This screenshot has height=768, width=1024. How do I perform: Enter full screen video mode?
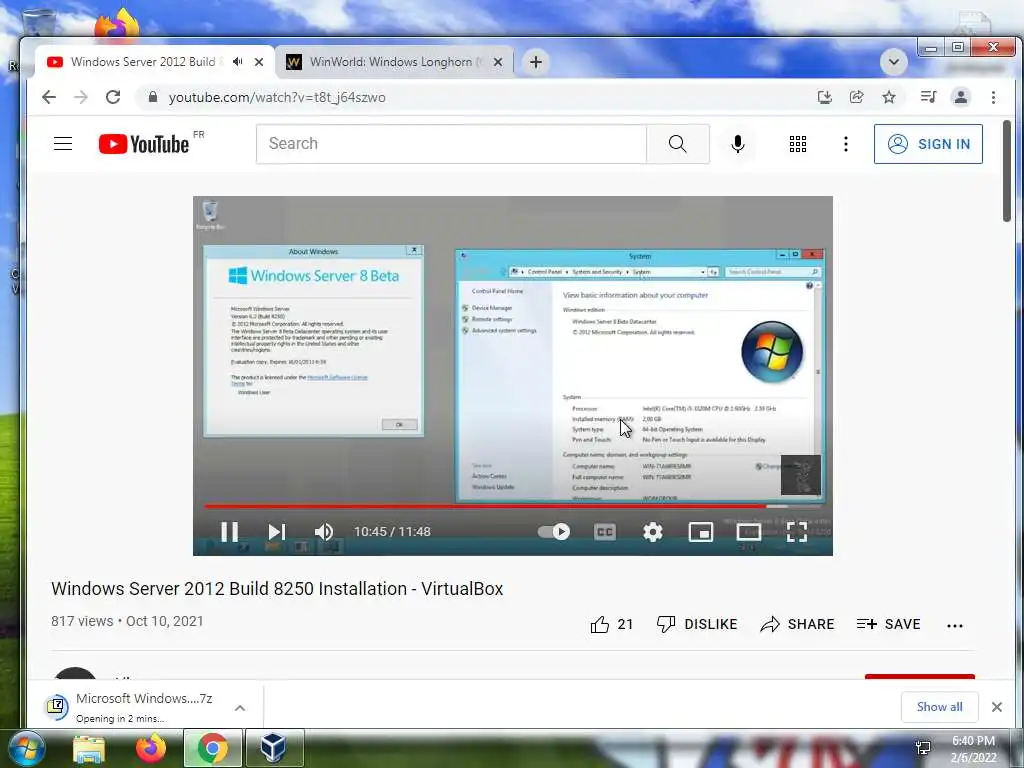(797, 532)
